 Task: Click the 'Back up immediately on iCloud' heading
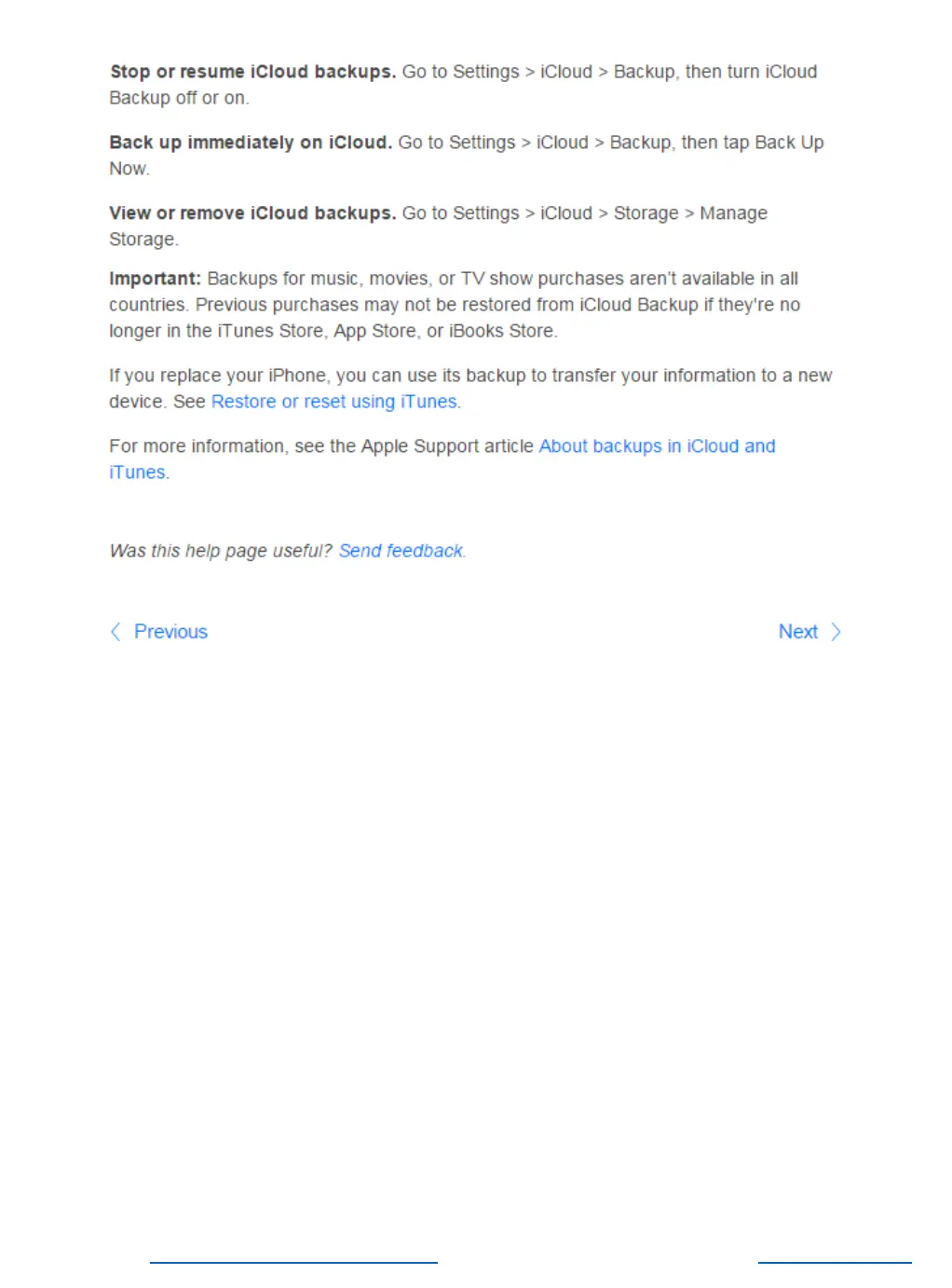point(251,143)
